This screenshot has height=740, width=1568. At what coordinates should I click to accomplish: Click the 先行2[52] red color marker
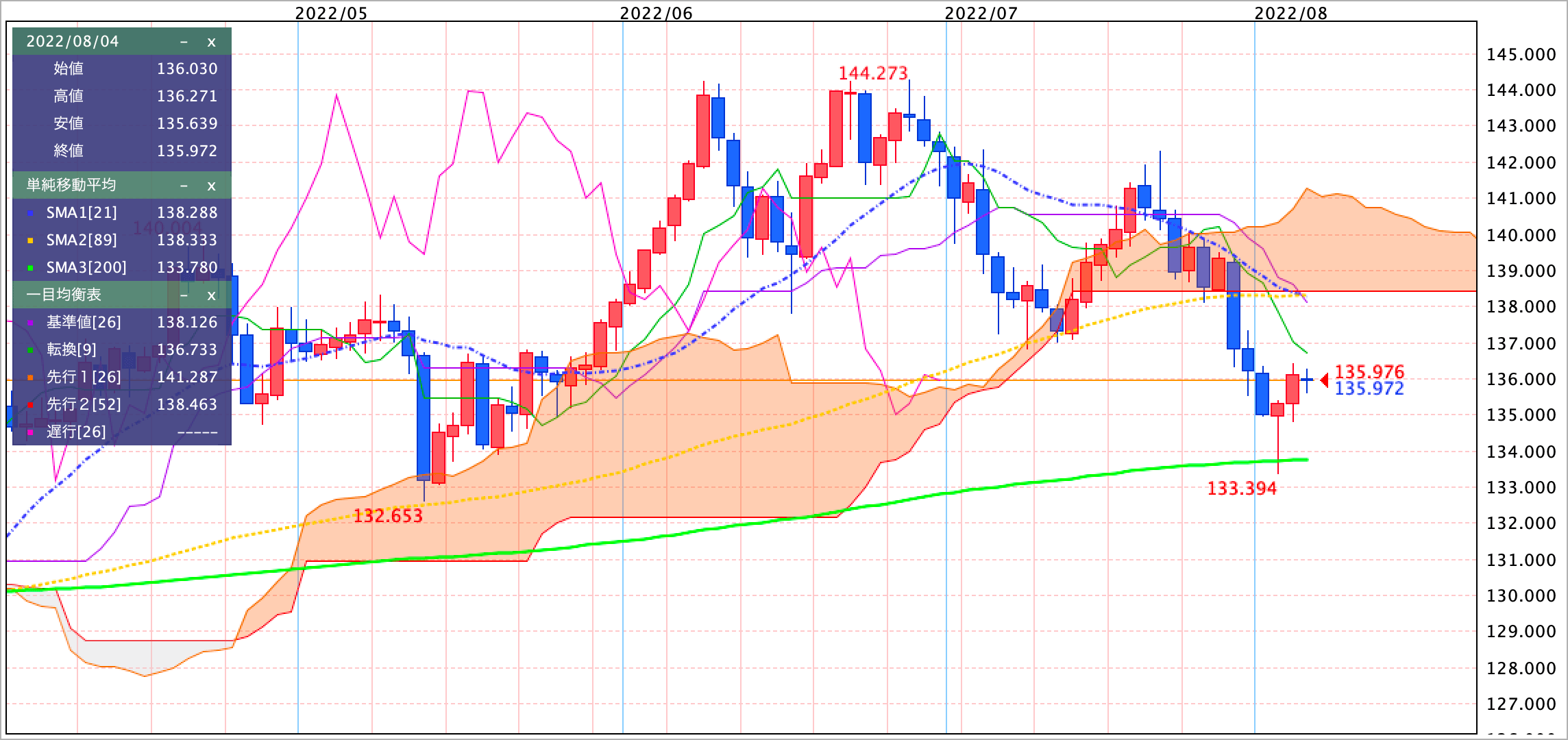click(30, 406)
